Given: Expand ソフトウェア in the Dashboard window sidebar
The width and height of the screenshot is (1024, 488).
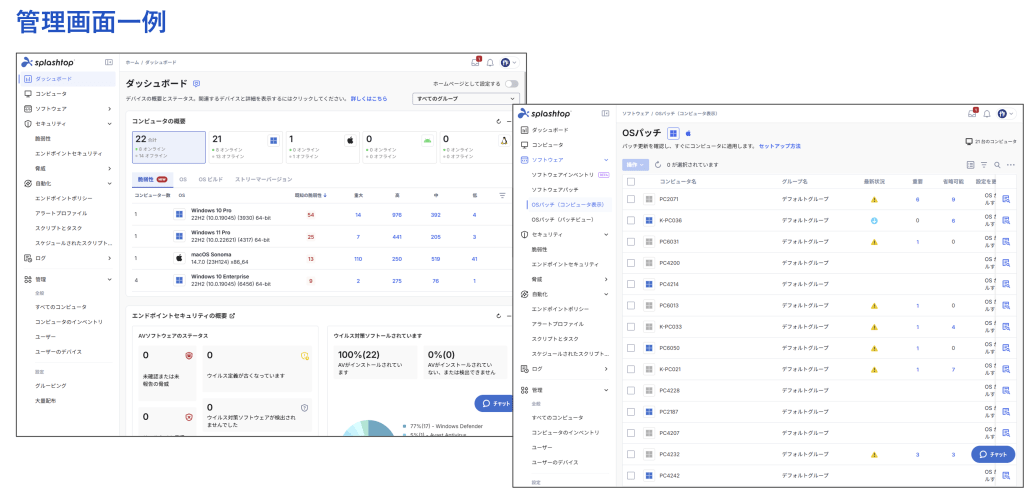Looking at the screenshot, I should coord(110,108).
